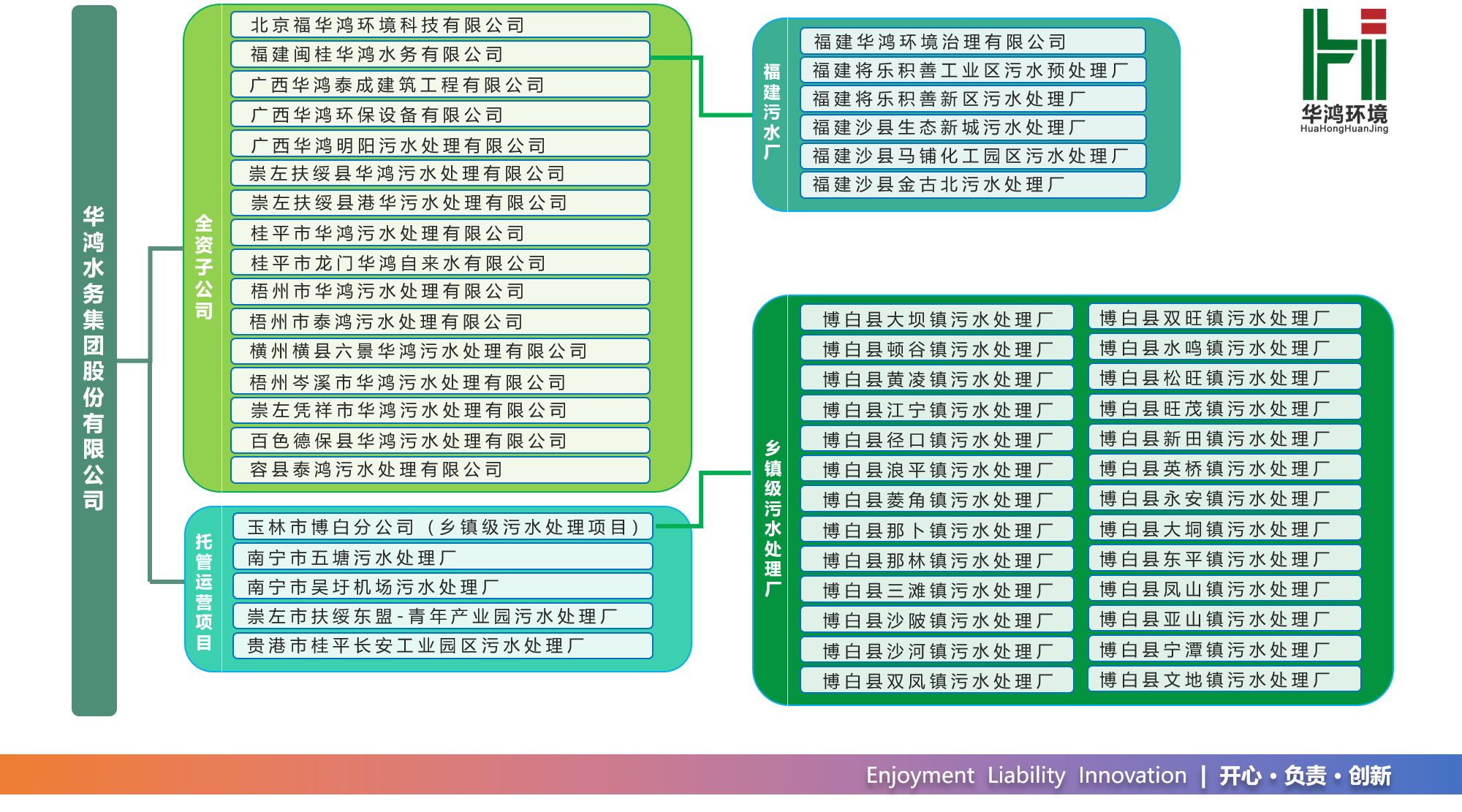This screenshot has width=1462, height=812.
Task: Click 贵港市桂平长安工业园区污水处理厂 entry
Action: coord(442,645)
